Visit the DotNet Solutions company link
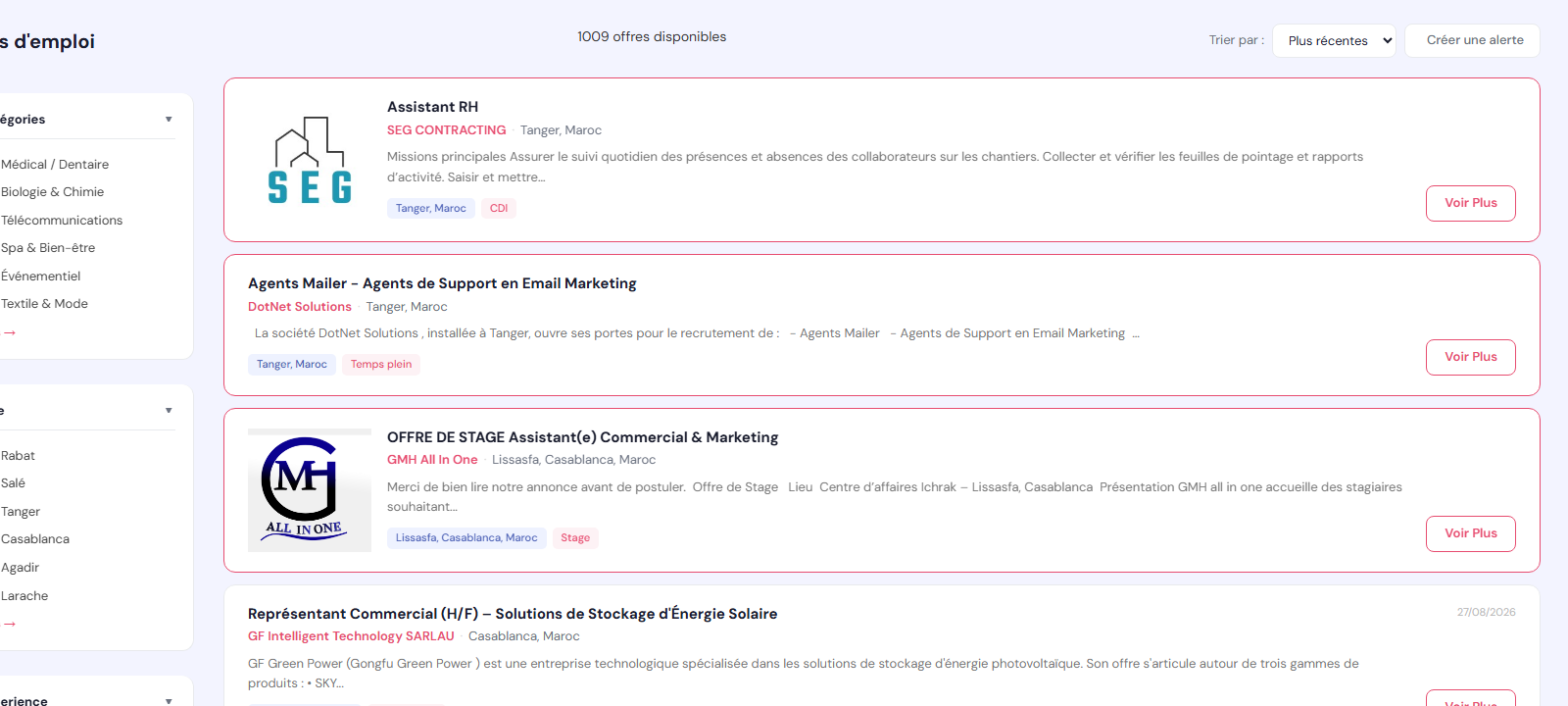The width and height of the screenshot is (1568, 706). 300,307
